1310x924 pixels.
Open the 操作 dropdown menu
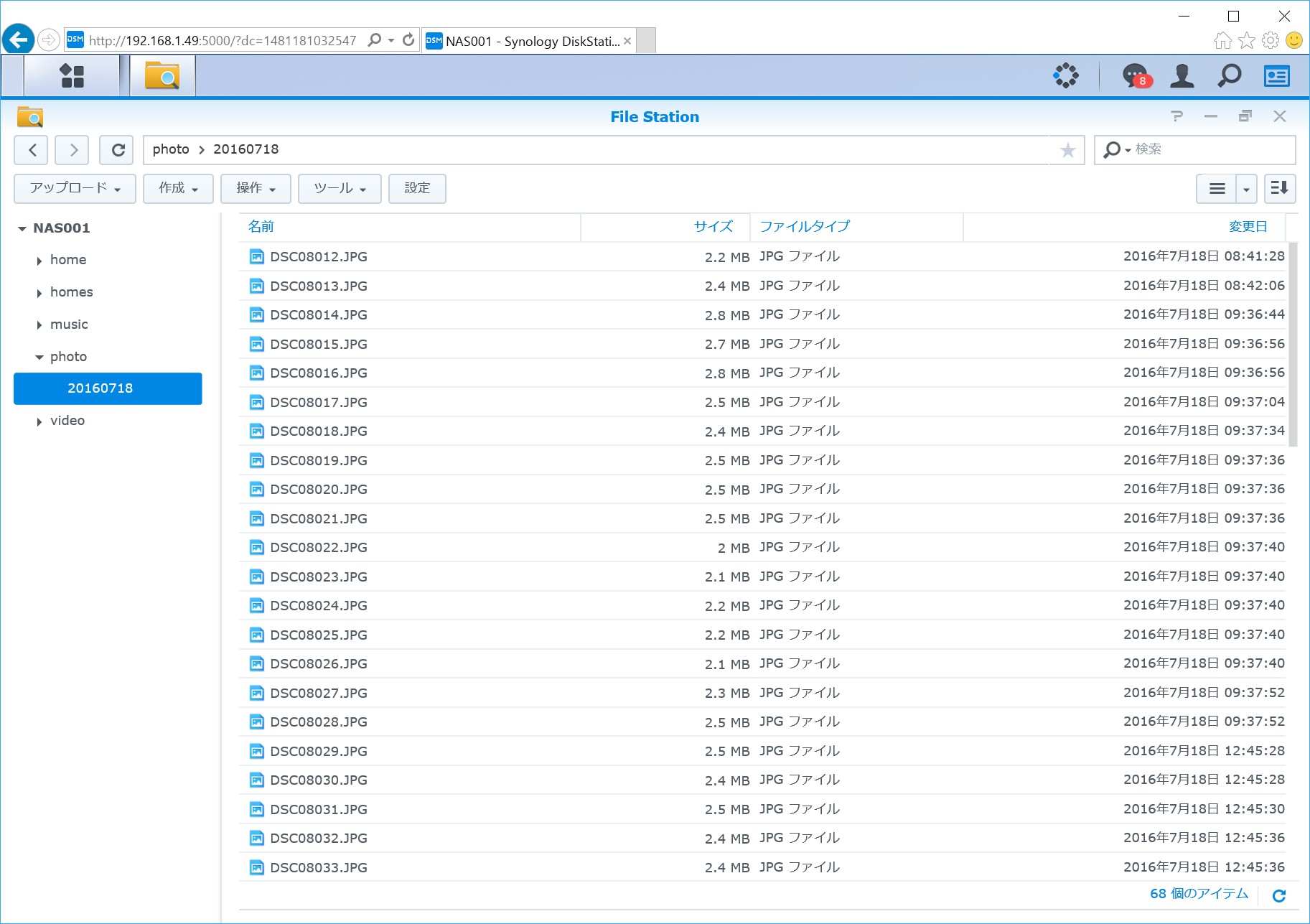[256, 189]
